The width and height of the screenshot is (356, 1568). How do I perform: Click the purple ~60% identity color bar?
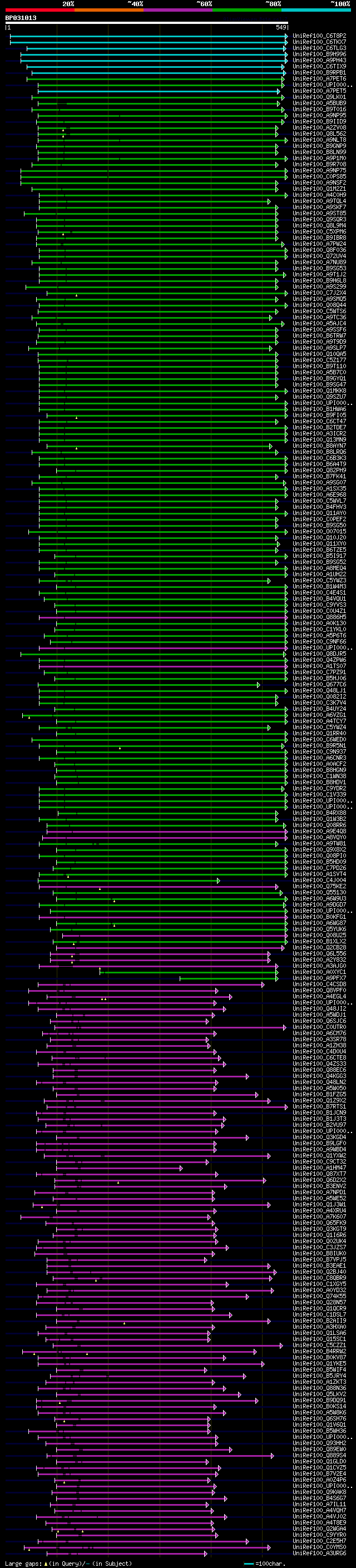coord(177,10)
